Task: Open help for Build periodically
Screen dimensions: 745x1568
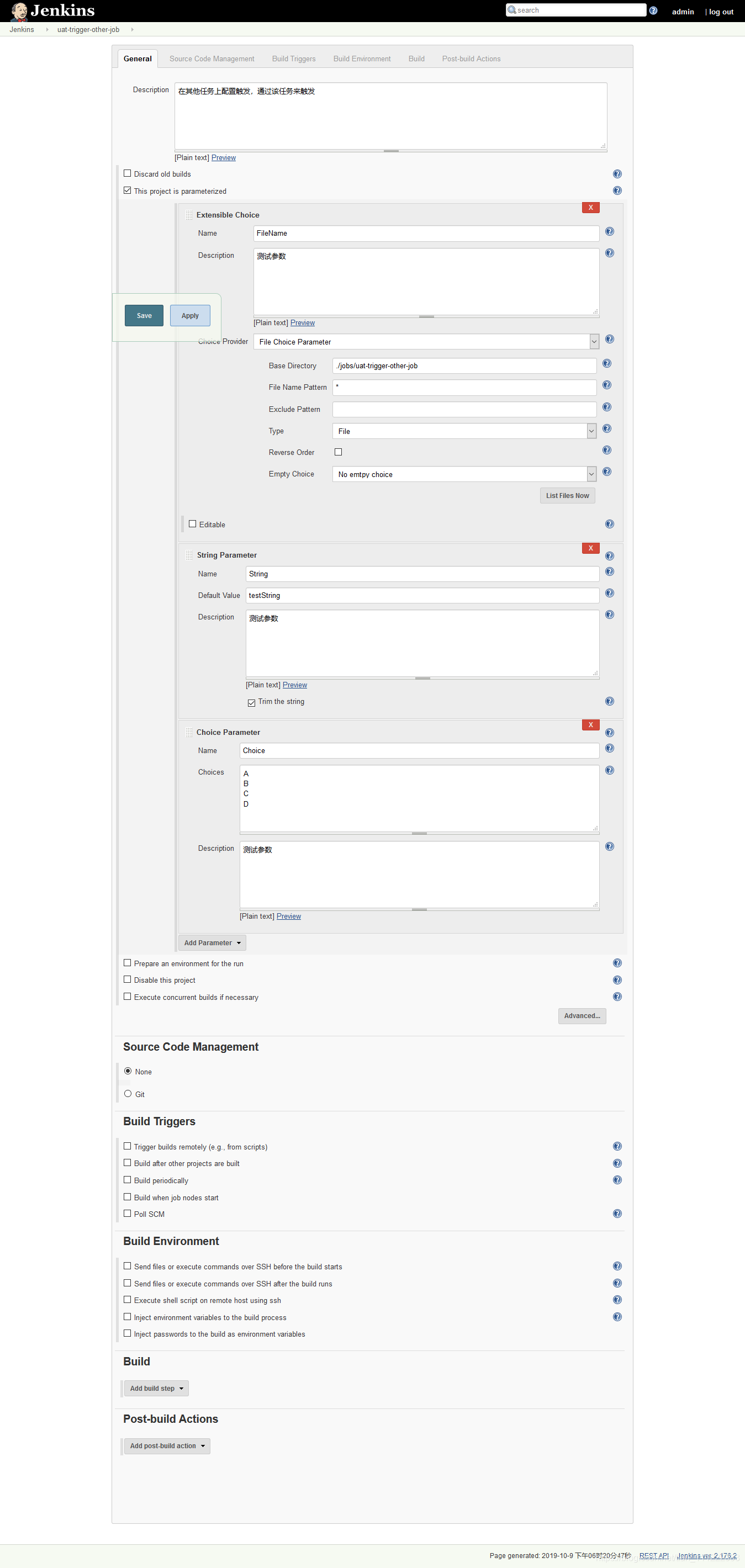Action: pyautogui.click(x=617, y=1180)
